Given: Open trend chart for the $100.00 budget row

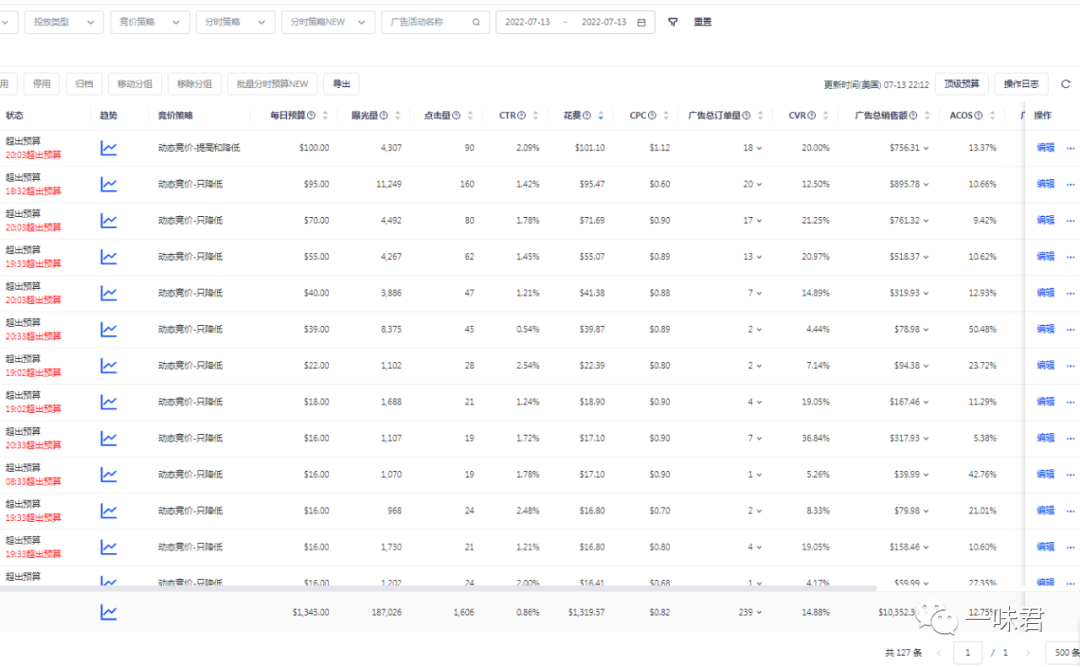Looking at the screenshot, I should (x=108, y=148).
